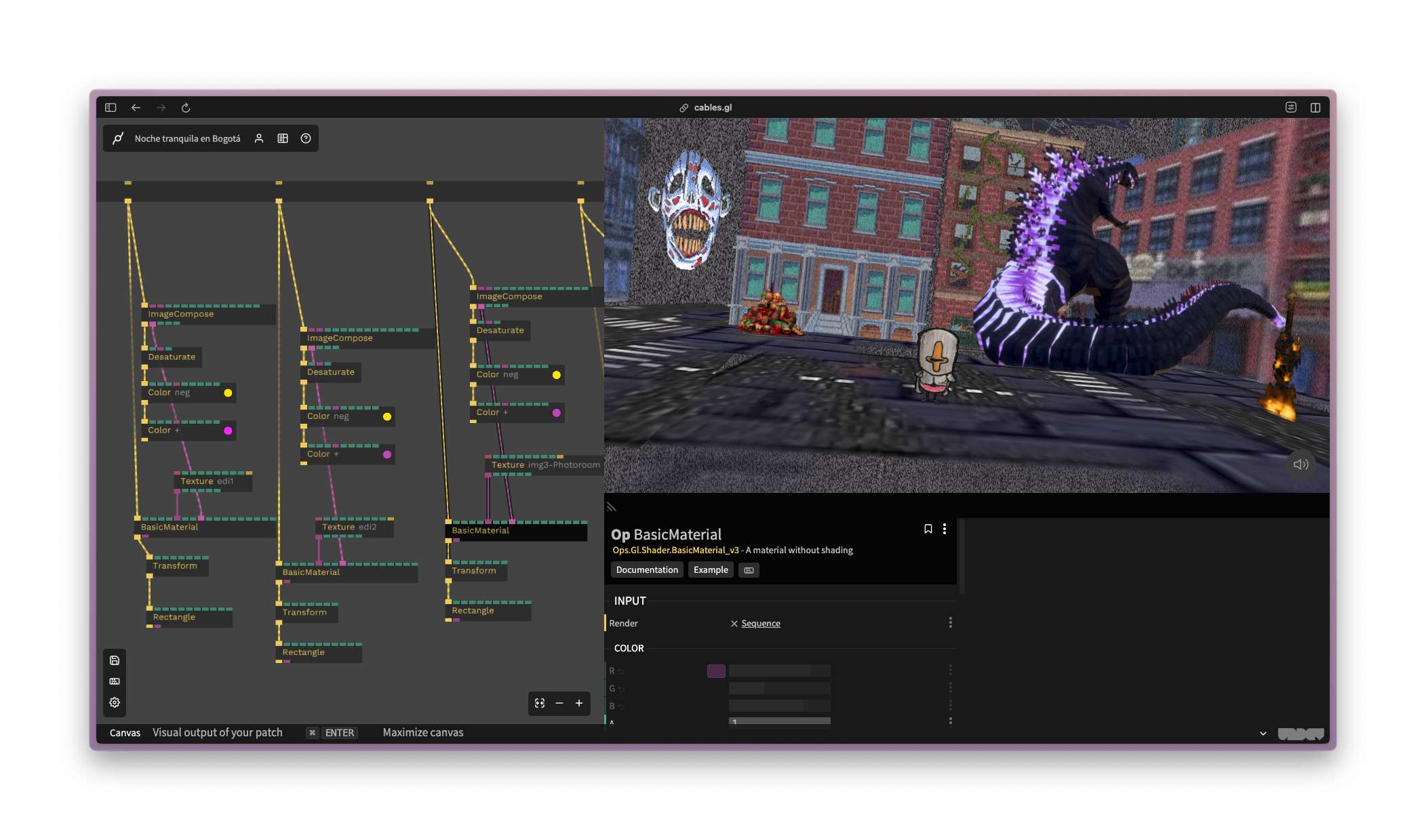
Task: Toggle canvas audio speaker button
Action: [1301, 464]
